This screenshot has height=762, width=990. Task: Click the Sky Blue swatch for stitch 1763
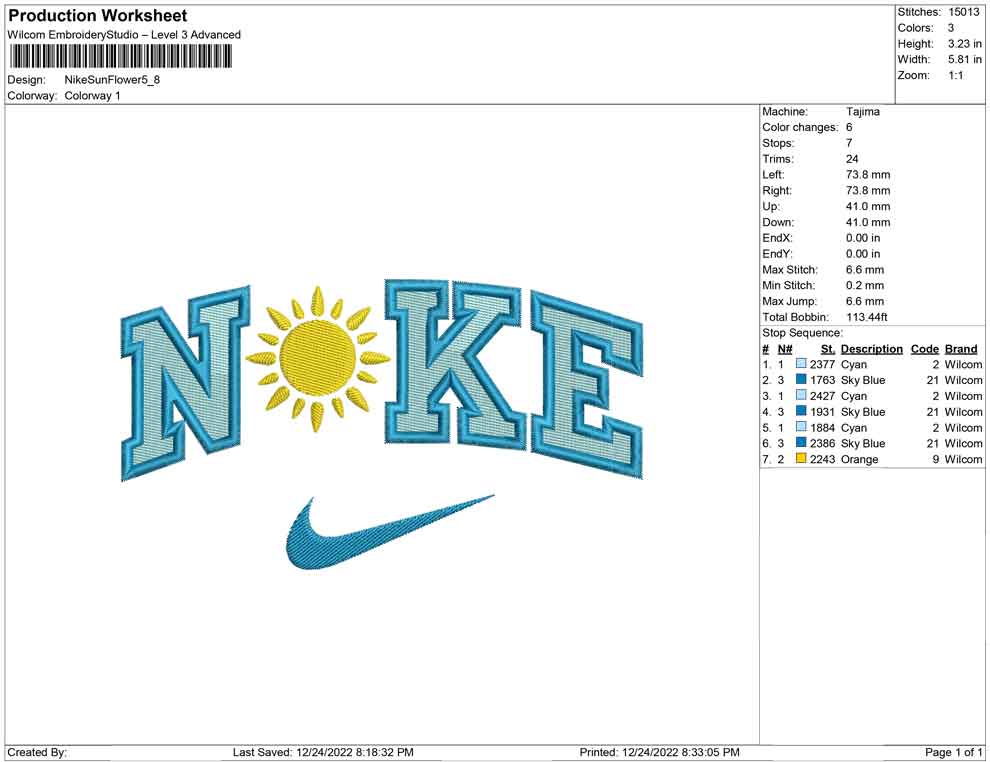pyautogui.click(x=801, y=379)
